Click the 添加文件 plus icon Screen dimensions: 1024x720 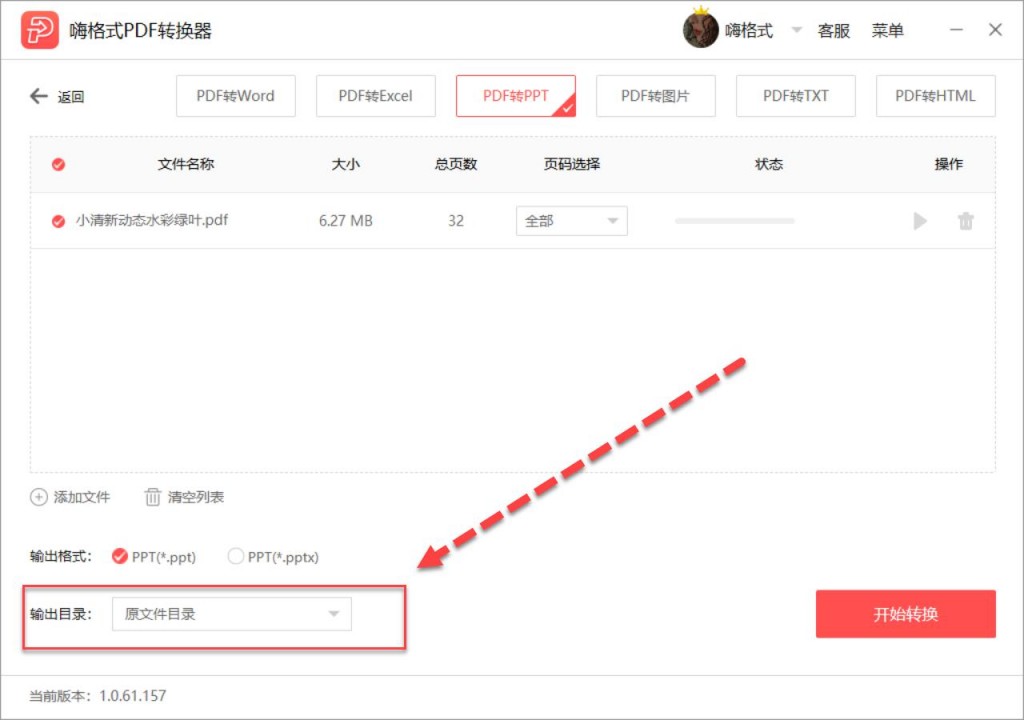pos(39,497)
